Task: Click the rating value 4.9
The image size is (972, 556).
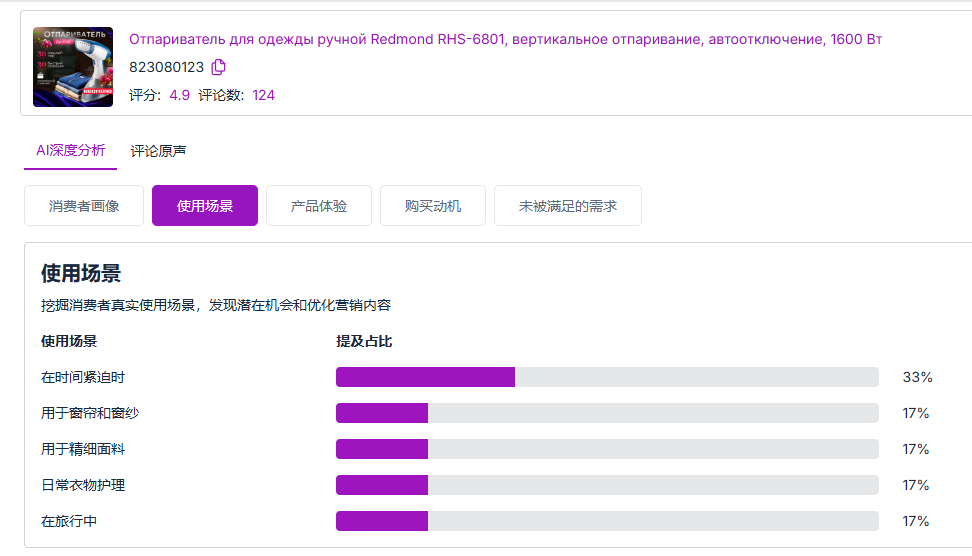Action: [179, 95]
